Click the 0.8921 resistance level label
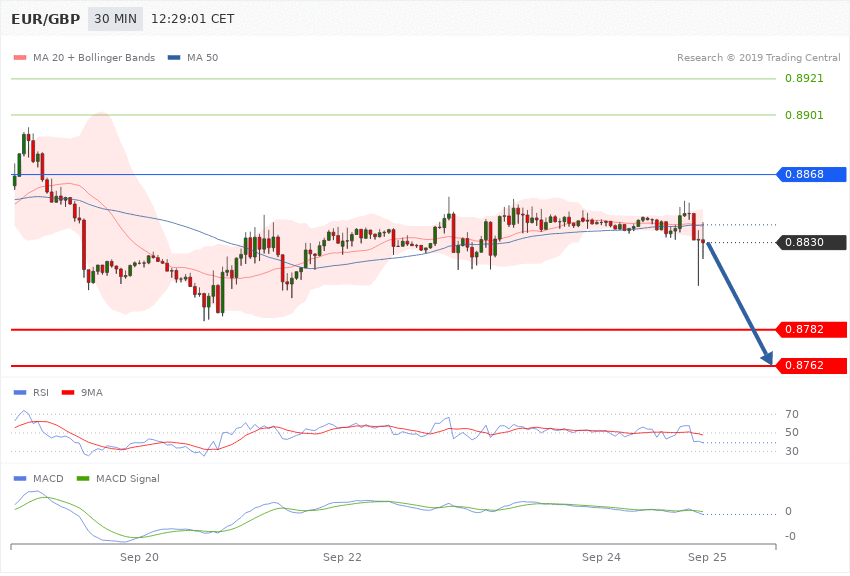Screen dimensions: 850x576 [804, 78]
